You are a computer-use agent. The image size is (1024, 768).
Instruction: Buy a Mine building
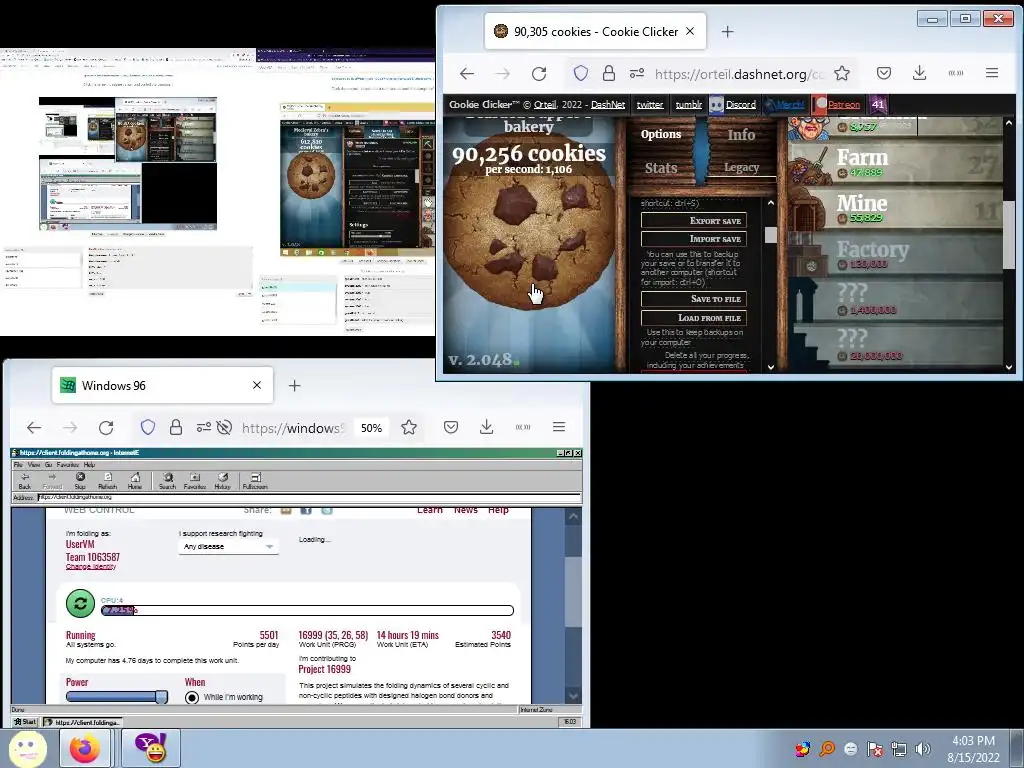click(895, 209)
